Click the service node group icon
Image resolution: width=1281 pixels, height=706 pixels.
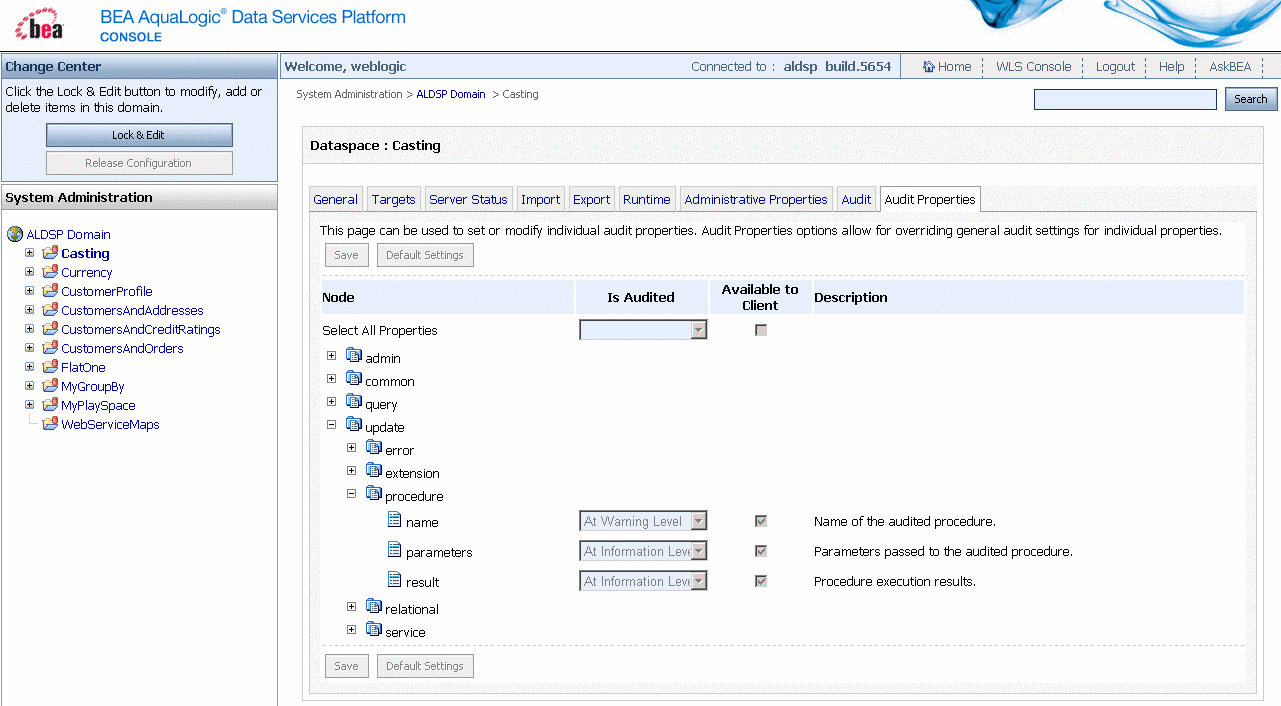pos(374,629)
